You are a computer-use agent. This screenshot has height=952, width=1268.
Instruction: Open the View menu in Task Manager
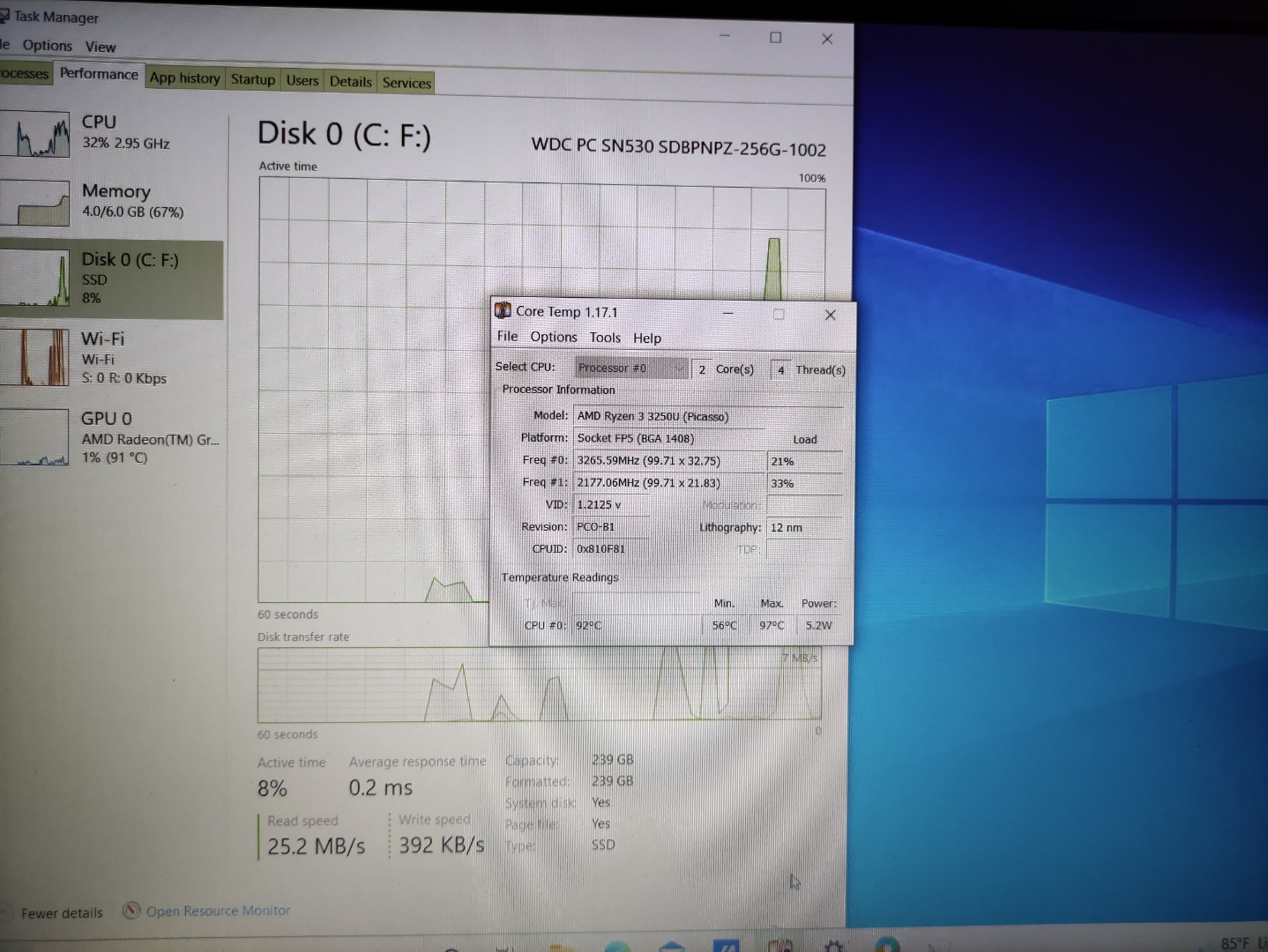(101, 47)
